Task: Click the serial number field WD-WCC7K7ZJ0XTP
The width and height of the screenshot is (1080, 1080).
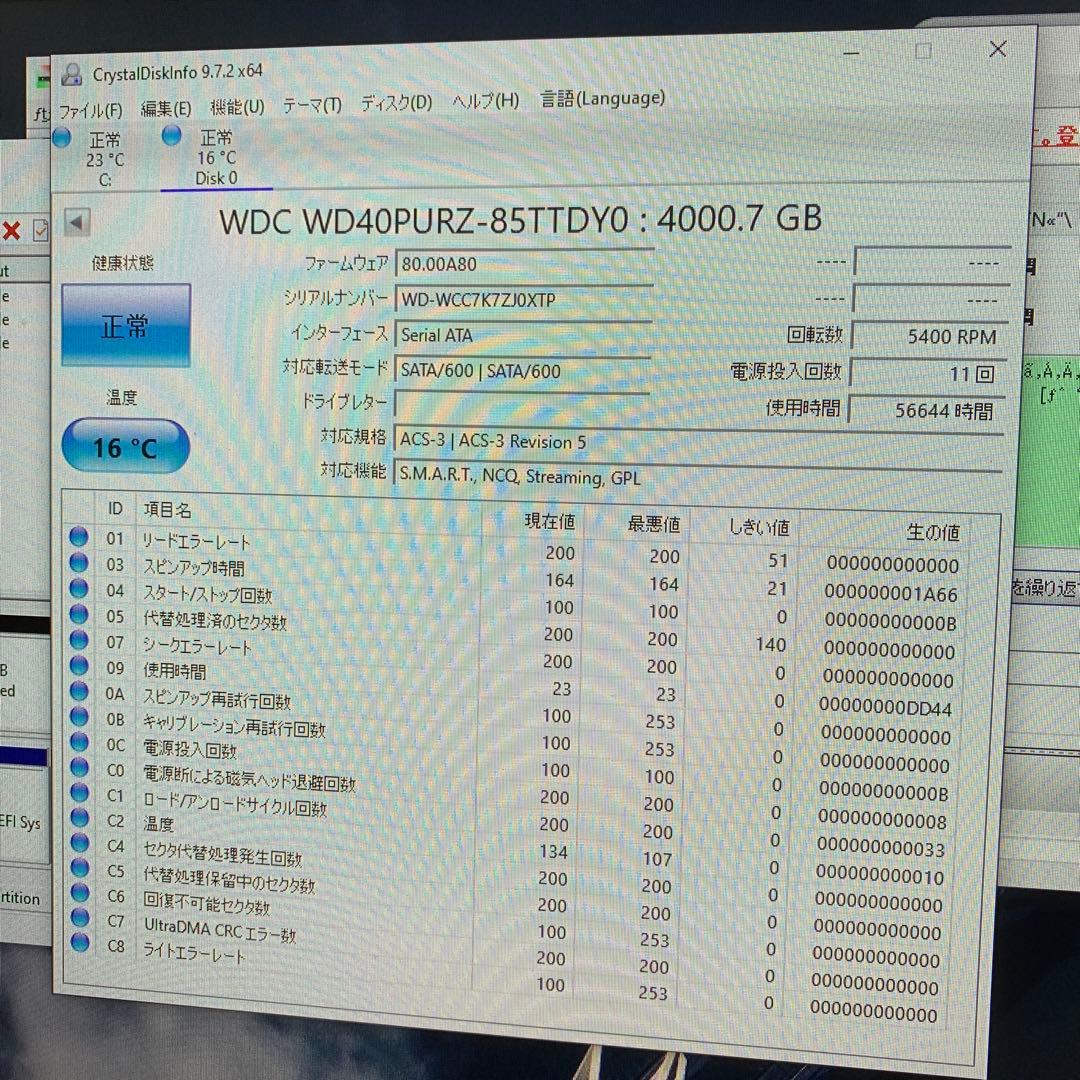Action: 523,299
